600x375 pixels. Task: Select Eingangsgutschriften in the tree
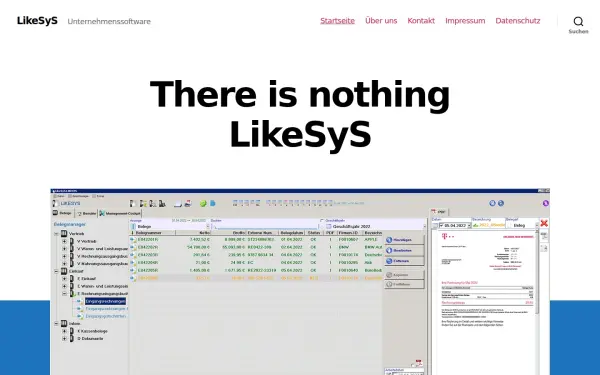106,316
